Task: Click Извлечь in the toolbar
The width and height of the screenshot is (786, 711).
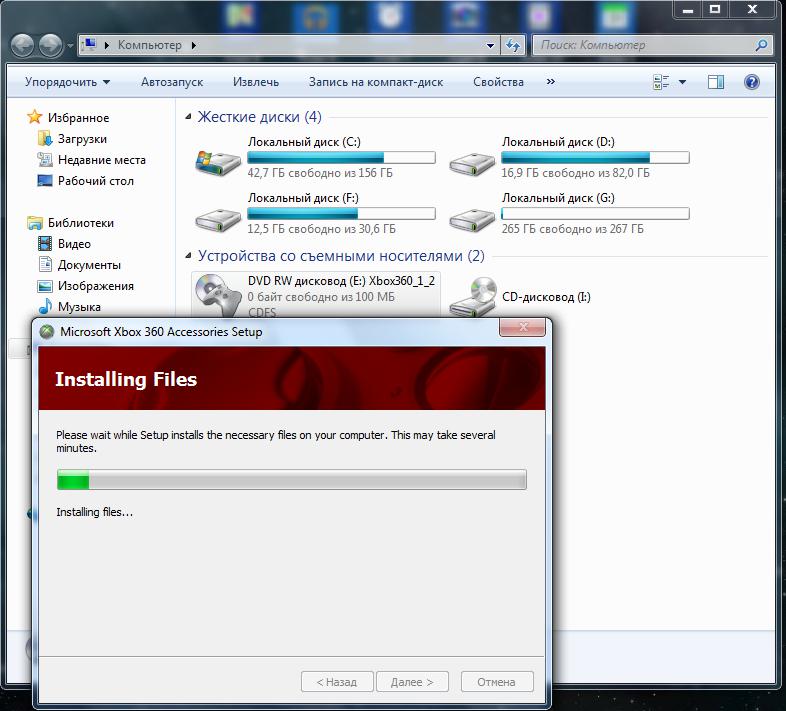Action: click(x=256, y=82)
